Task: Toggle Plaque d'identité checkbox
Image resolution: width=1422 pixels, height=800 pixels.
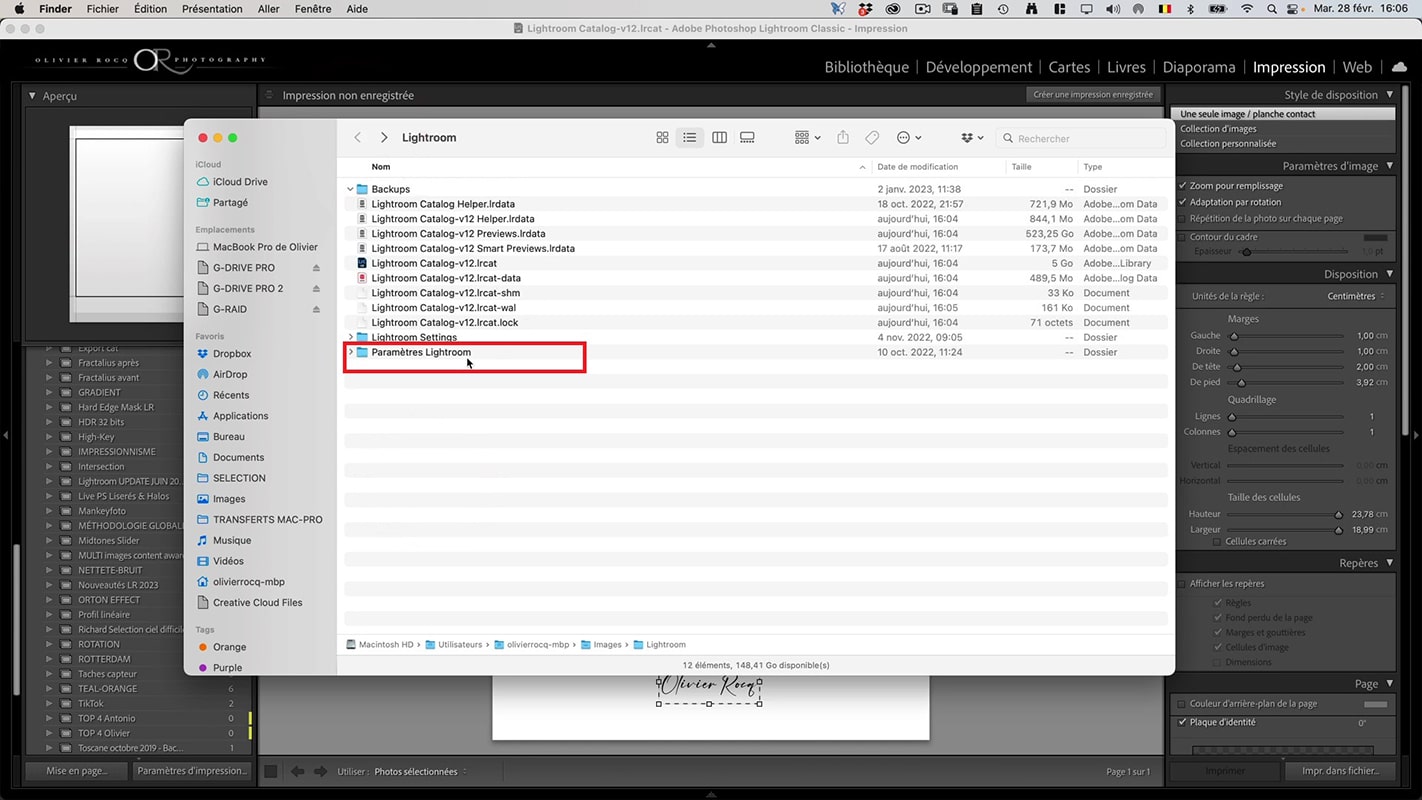Action: click(x=1183, y=722)
